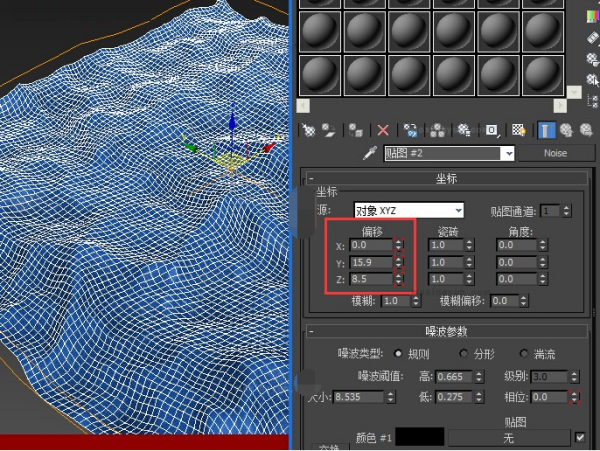Click the red X-axis gizmo arrow
Screen dimensions: 600x451
click(x=269, y=147)
